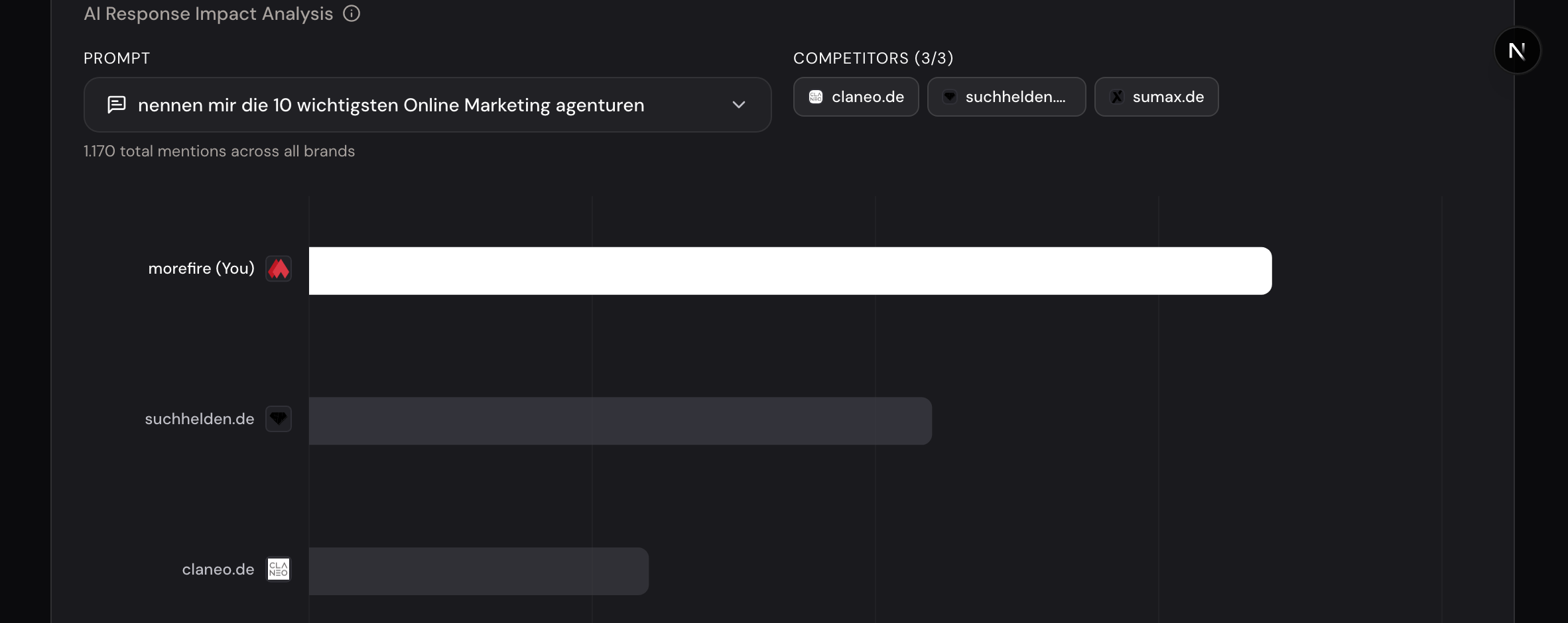Click the info icon beside AI Response Impact Analysis
Viewport: 1568px width, 623px height.
(x=352, y=13)
